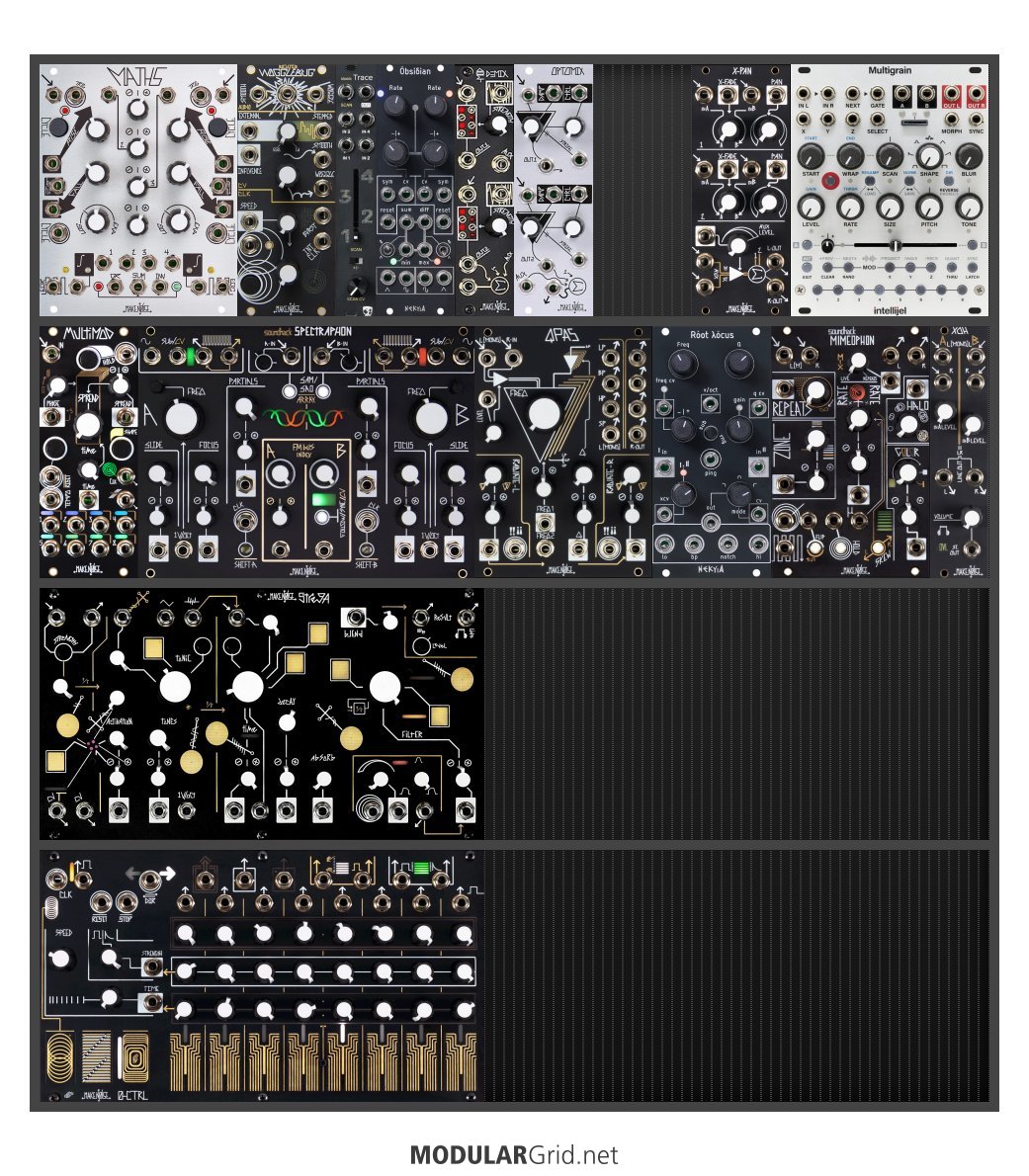This screenshot has height=1176, width=1029.
Task: Click the Multigrain OUT L jack
Action: (951, 95)
